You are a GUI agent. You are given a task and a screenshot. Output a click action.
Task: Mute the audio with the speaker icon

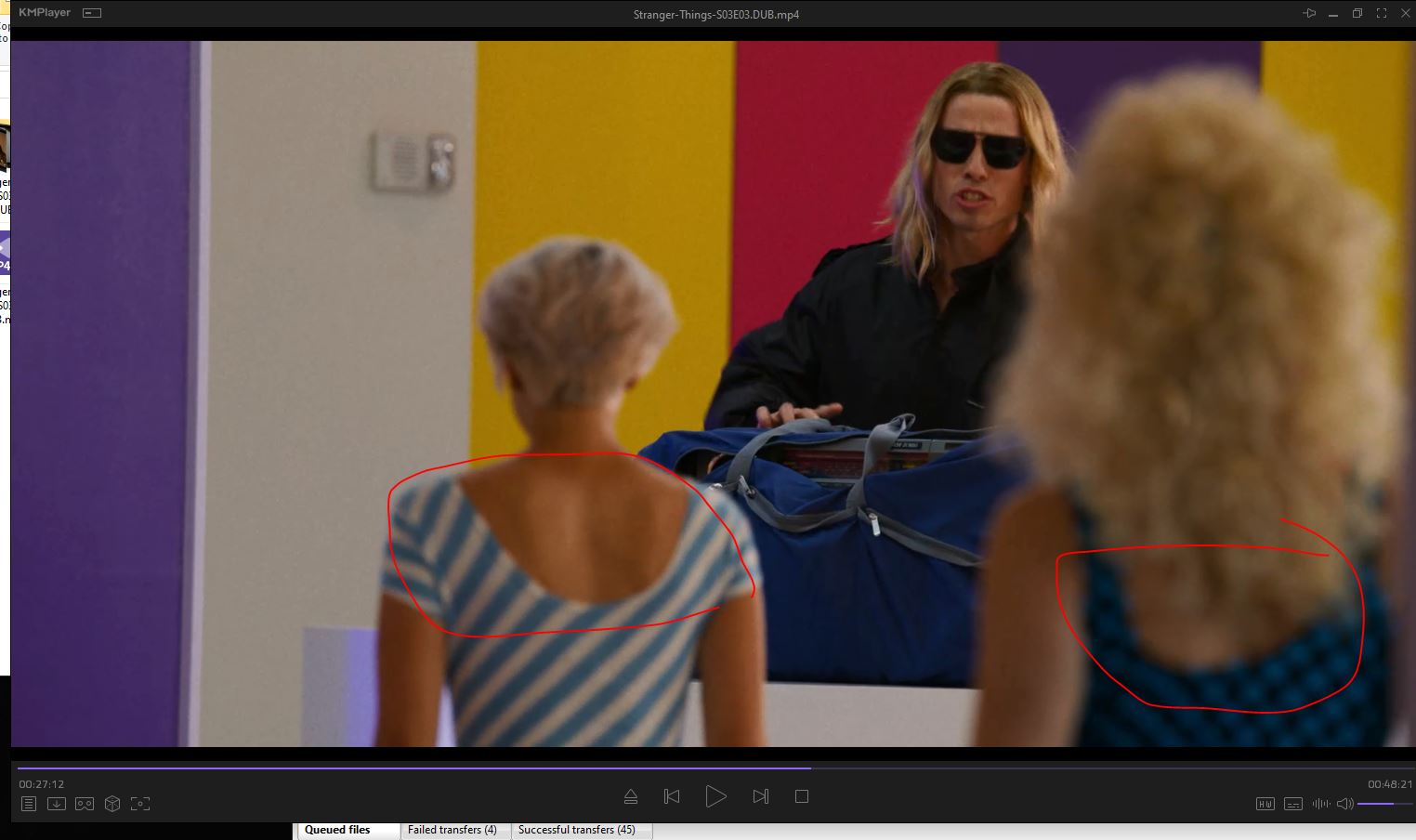pos(1344,804)
